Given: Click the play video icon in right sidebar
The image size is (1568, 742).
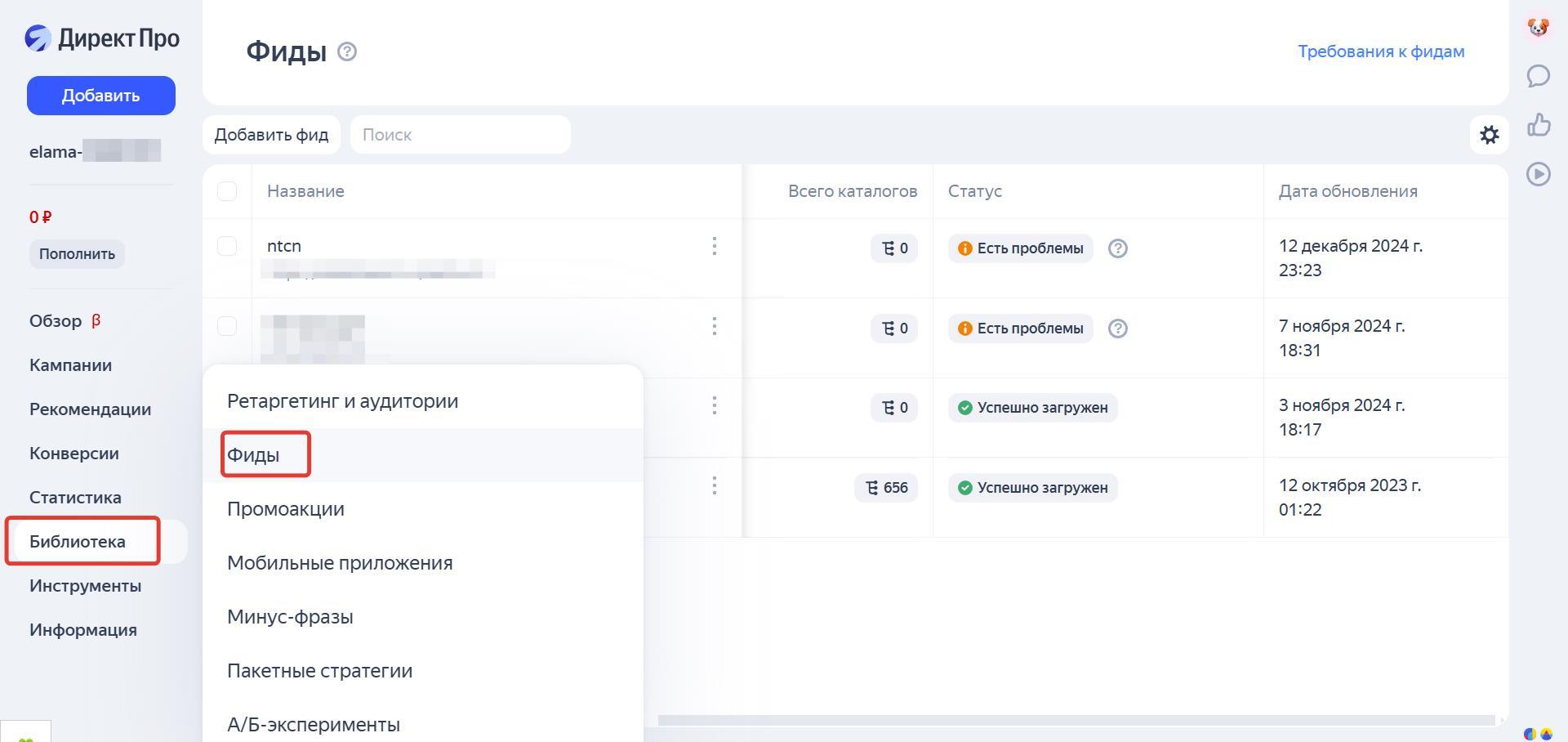Looking at the screenshot, I should [x=1539, y=174].
